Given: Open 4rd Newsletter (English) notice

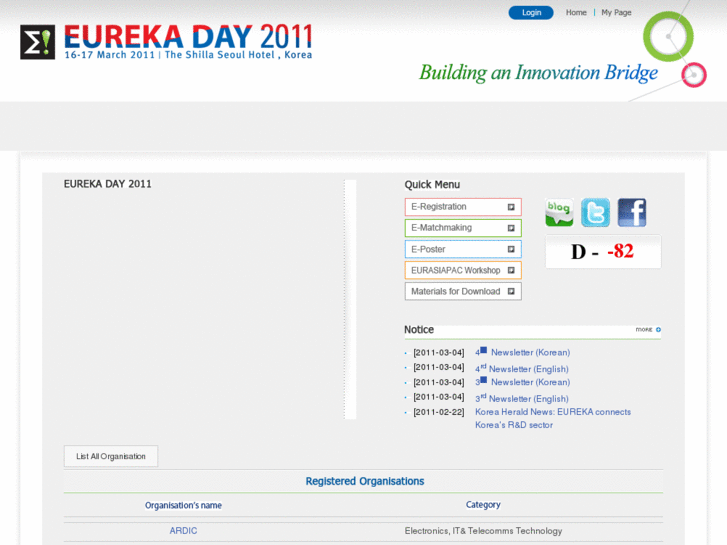Looking at the screenshot, I should pyautogui.click(x=522, y=368).
